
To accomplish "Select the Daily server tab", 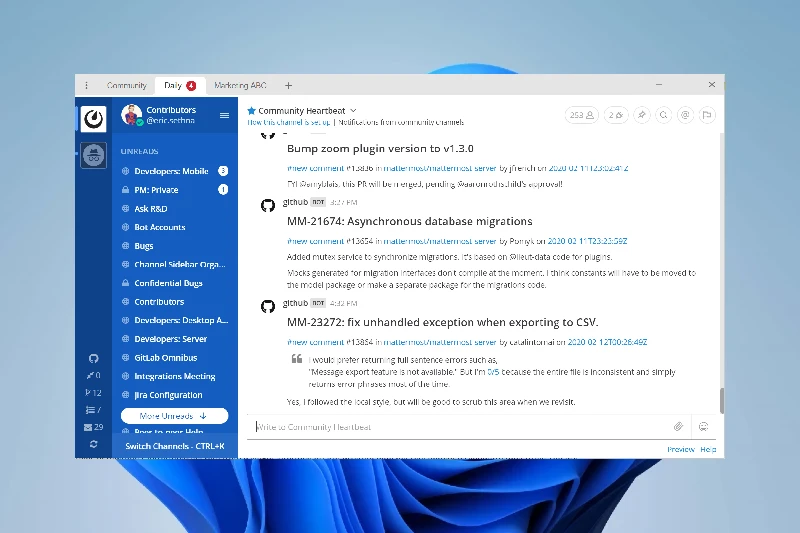I will coord(180,85).
